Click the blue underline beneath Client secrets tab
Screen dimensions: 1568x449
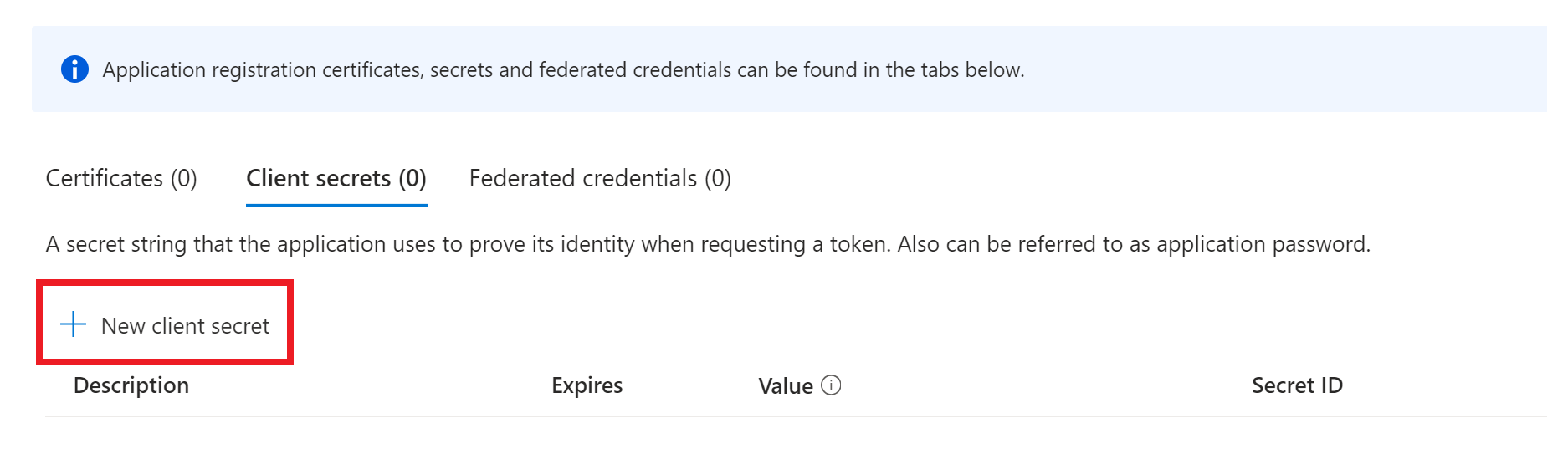pyautogui.click(x=336, y=205)
